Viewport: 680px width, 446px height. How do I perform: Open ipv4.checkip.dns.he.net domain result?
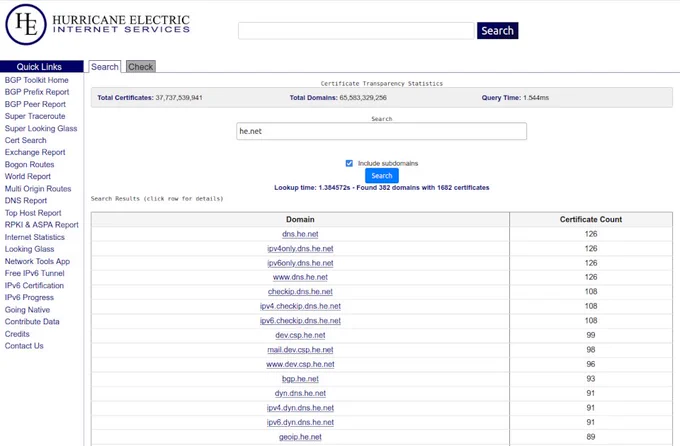coord(300,306)
